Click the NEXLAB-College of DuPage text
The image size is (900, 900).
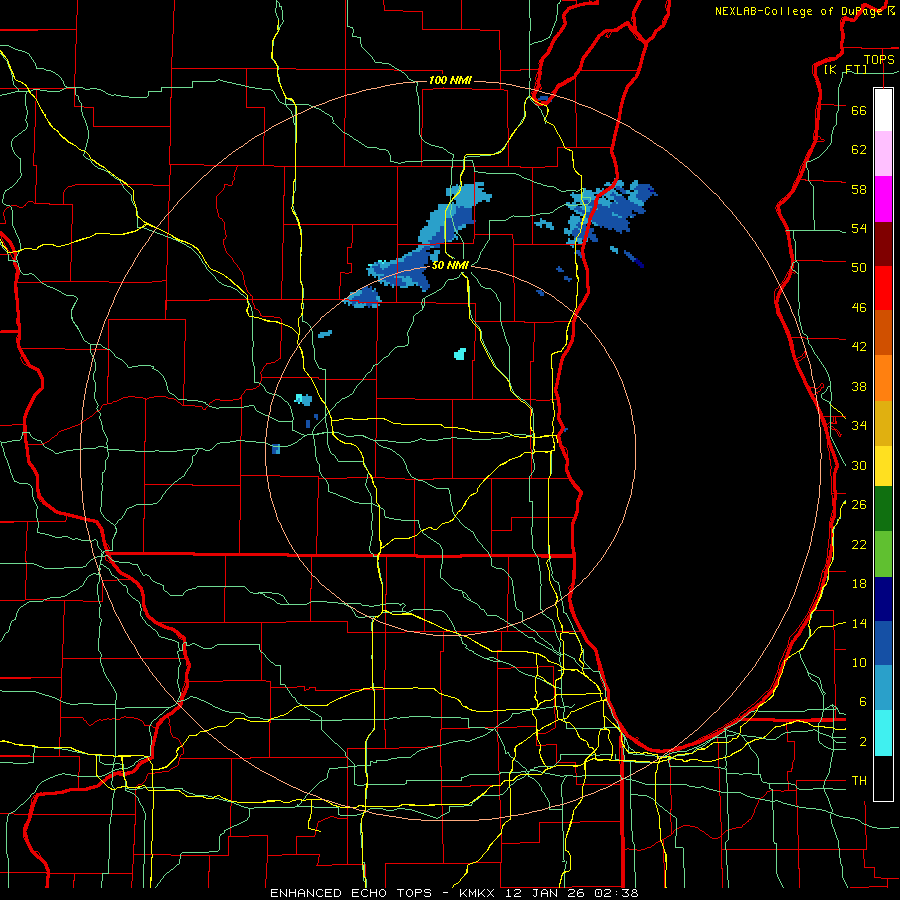pos(799,11)
